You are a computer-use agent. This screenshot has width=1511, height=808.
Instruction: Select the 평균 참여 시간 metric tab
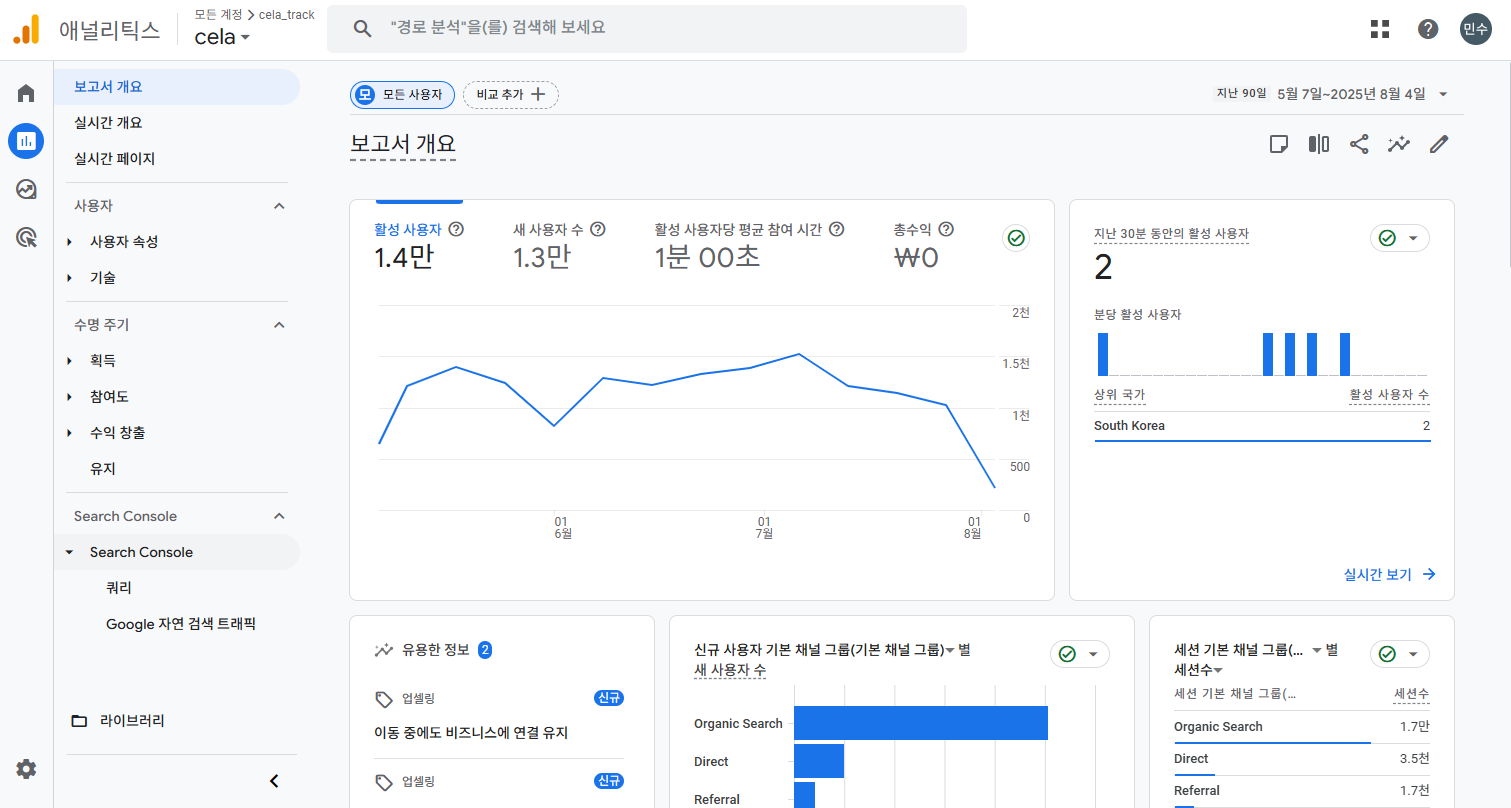750,245
